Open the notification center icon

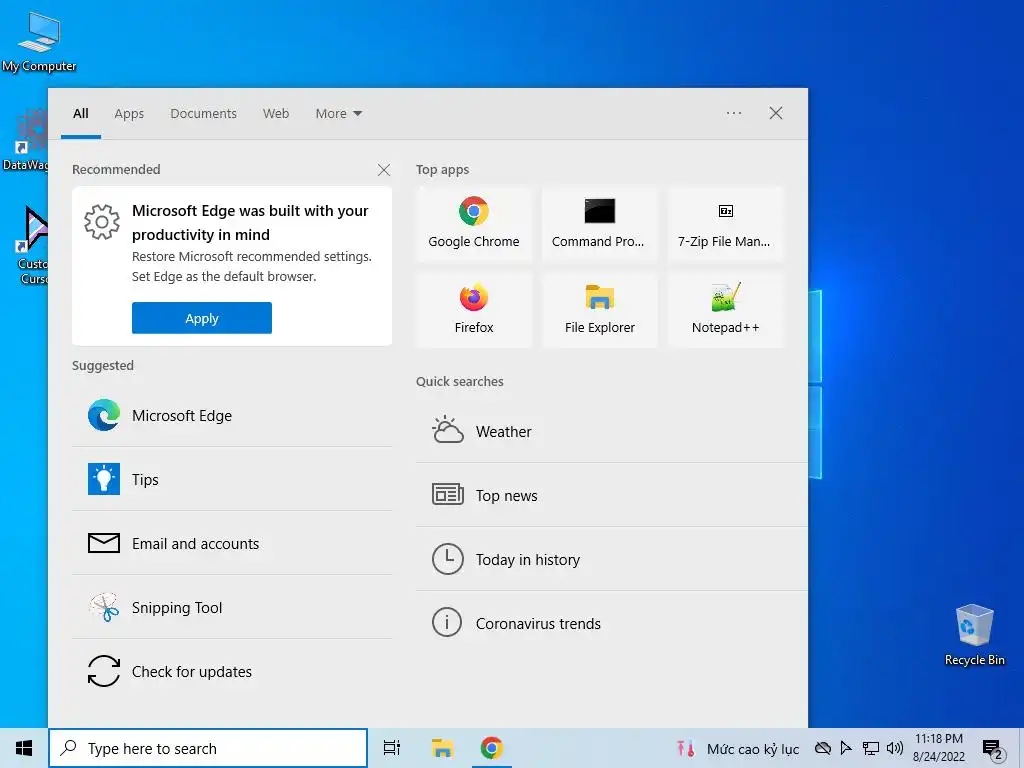tap(993, 750)
